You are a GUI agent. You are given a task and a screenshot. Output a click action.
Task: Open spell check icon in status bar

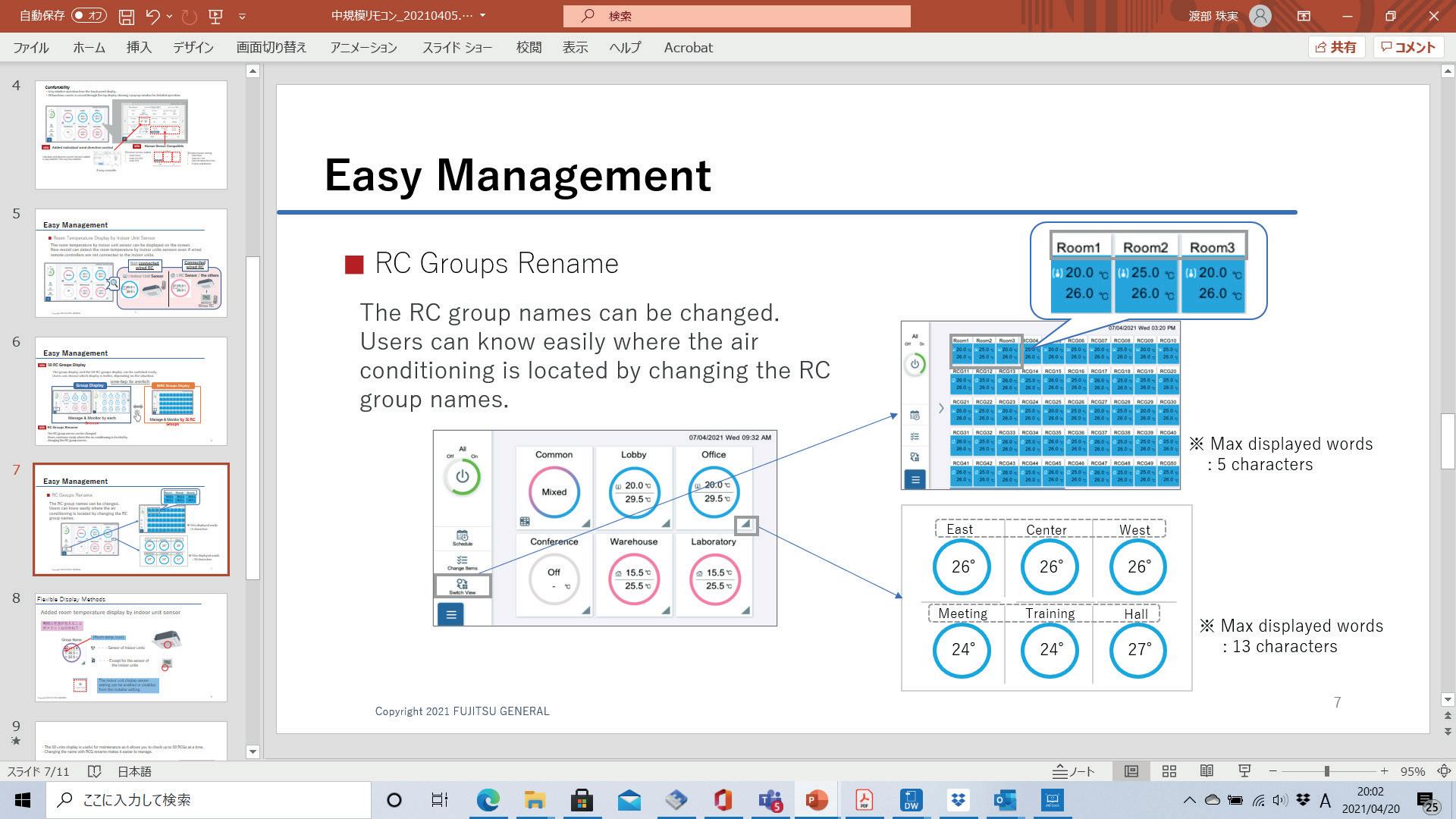[x=94, y=771]
